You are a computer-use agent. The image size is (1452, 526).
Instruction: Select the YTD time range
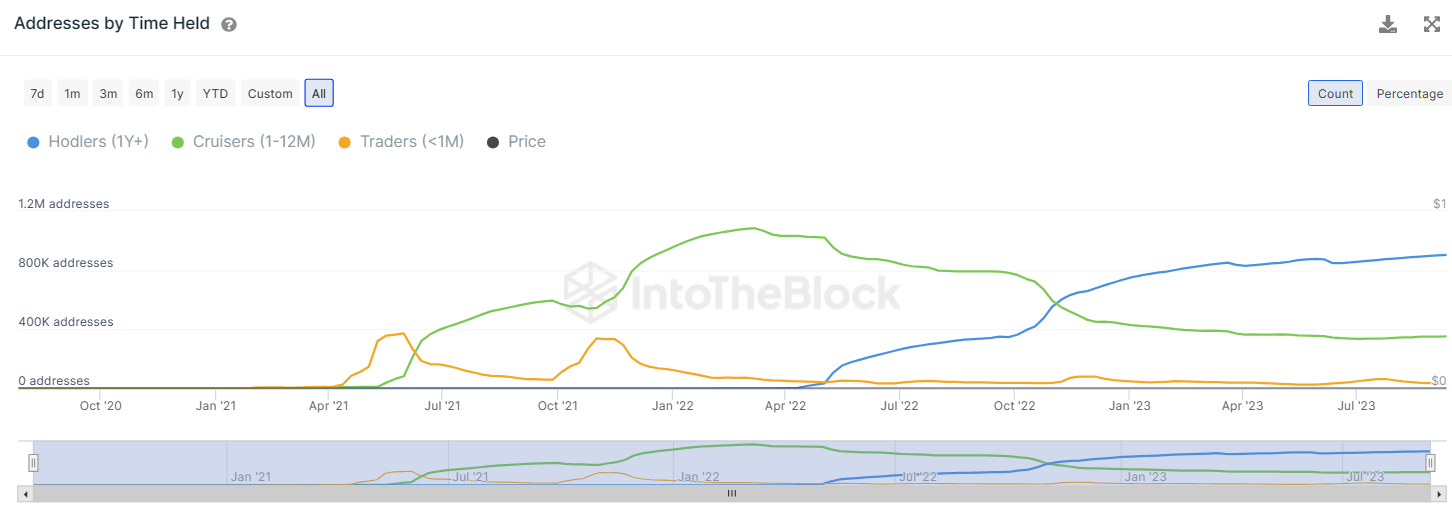click(215, 93)
